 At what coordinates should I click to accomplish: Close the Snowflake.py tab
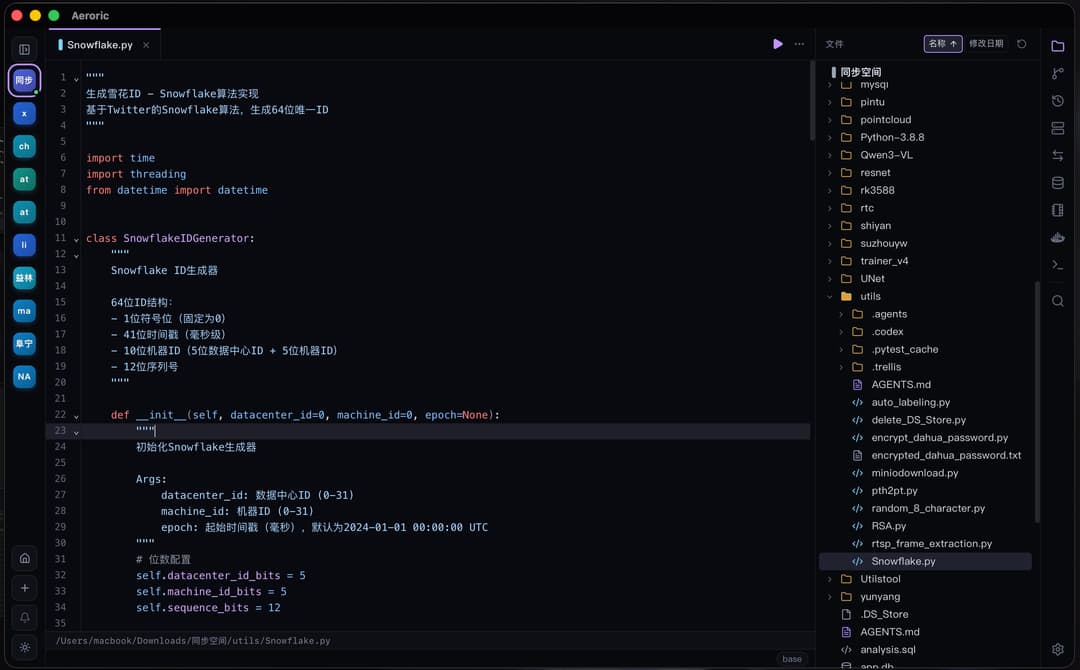(146, 45)
